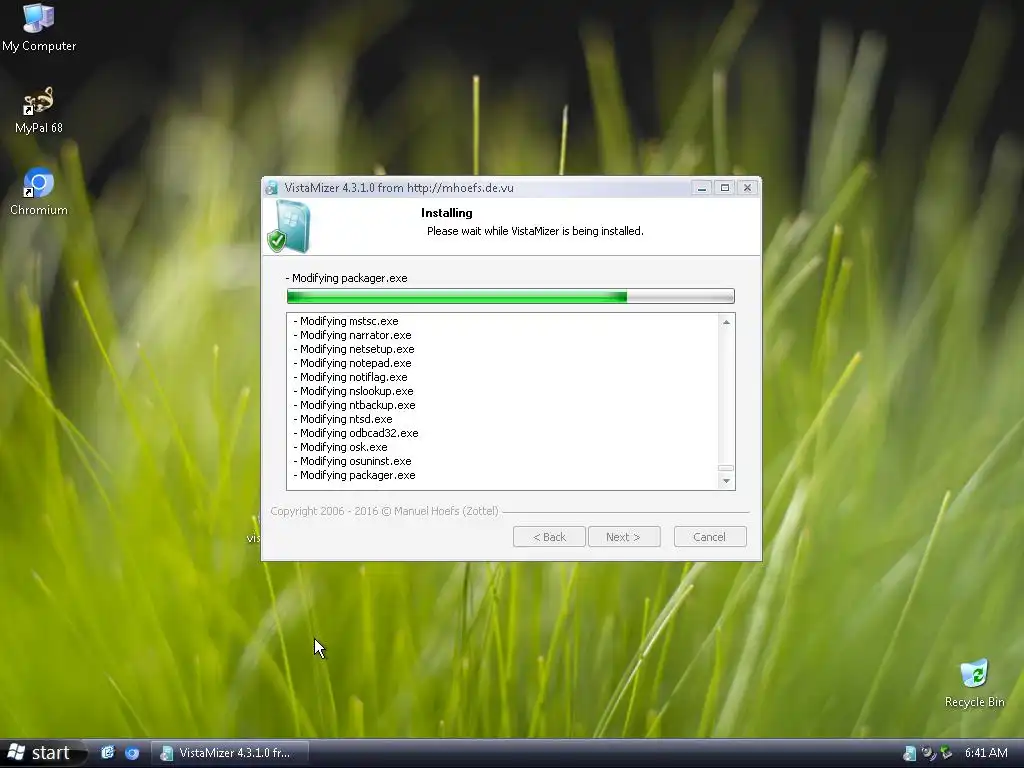The image size is (1024, 768).
Task: Click the copyright Manuel Hoefs text
Action: (x=384, y=511)
